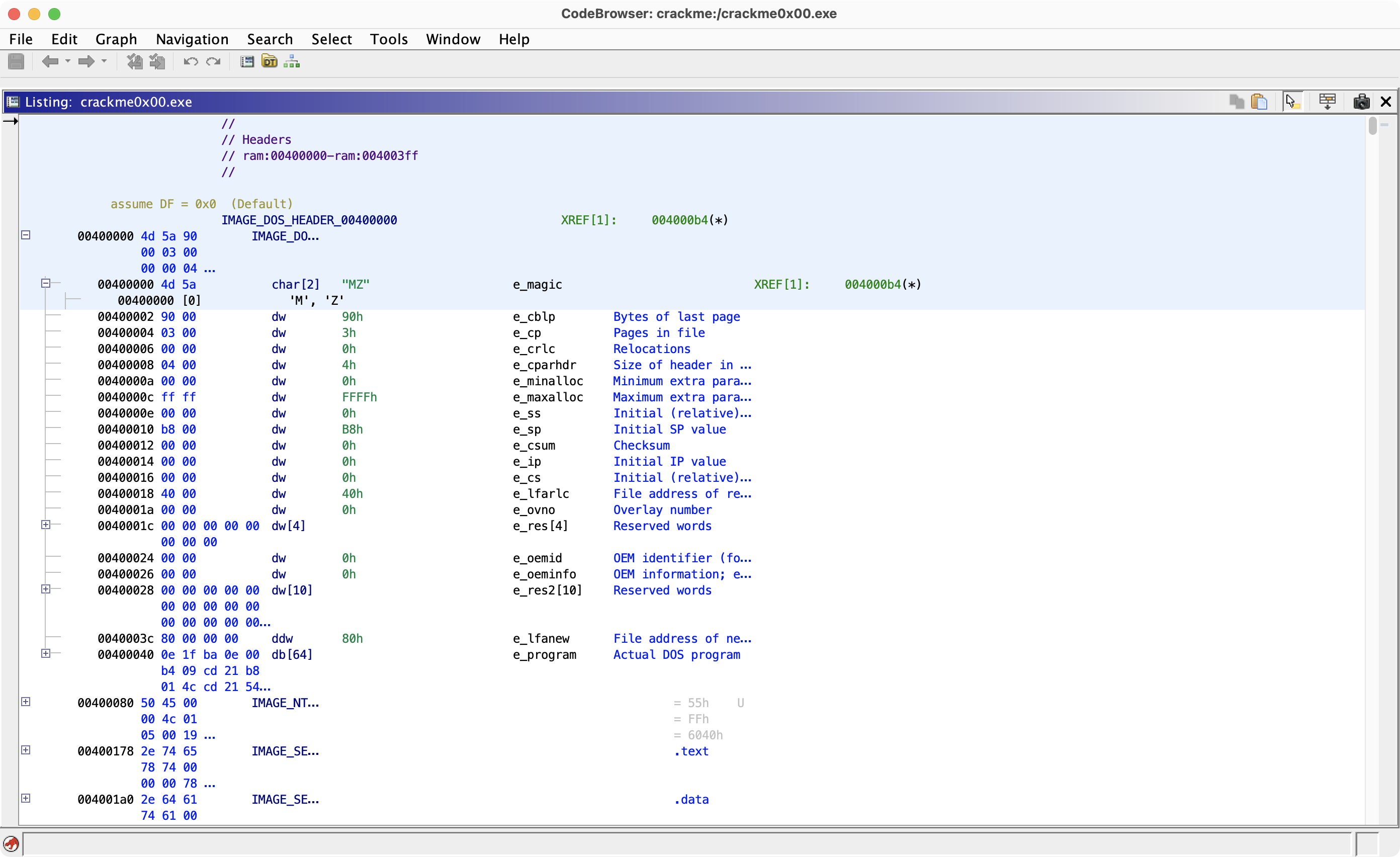Click the navigate back arrow button

(x=50, y=61)
